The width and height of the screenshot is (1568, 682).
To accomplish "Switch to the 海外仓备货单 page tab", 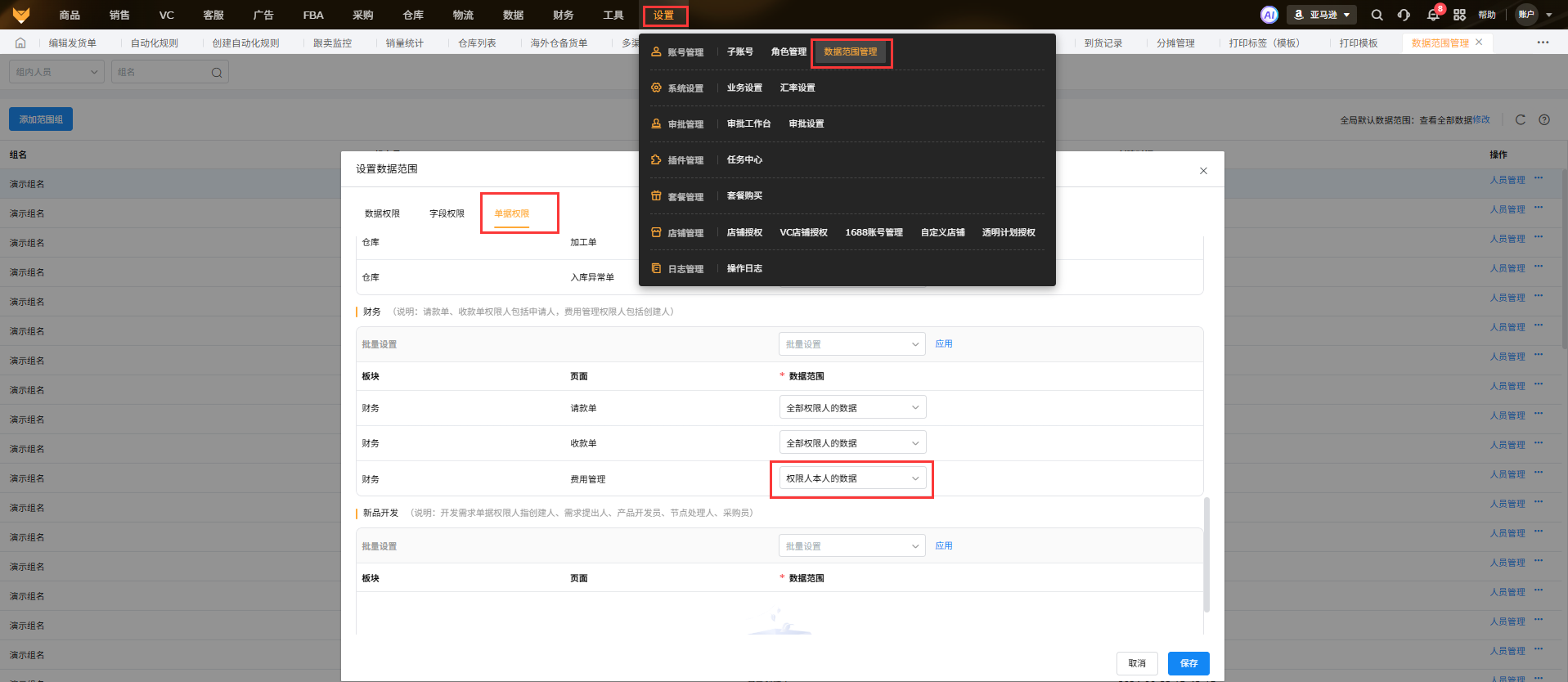I will coord(559,43).
